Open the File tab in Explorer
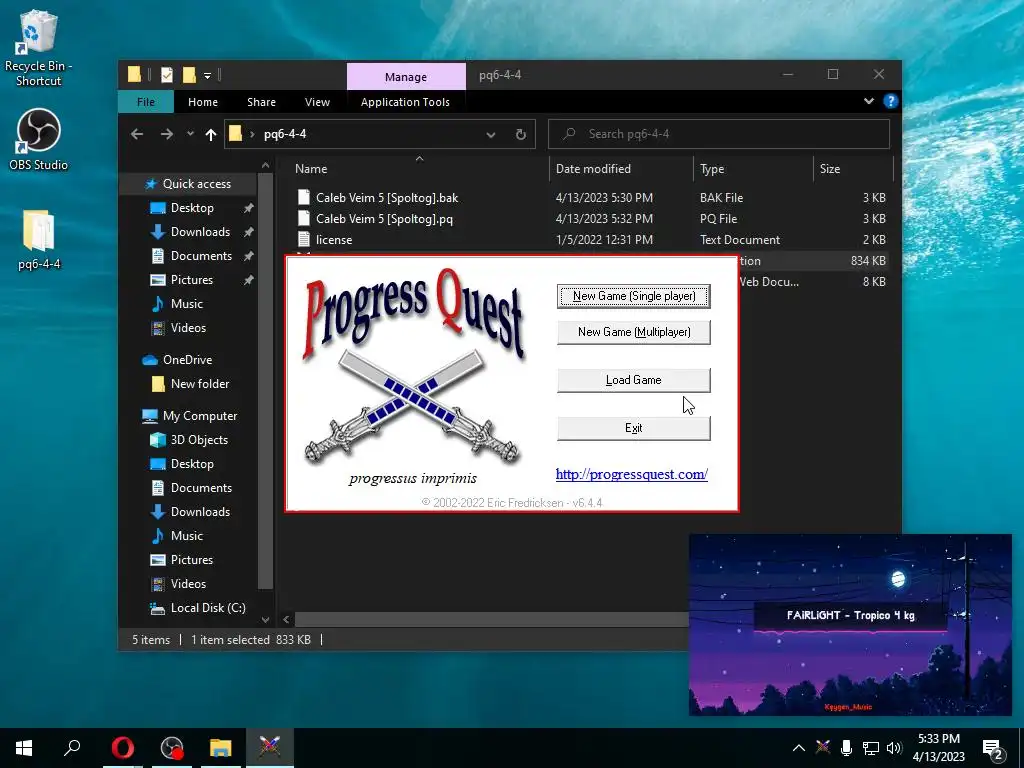Image resolution: width=1024 pixels, height=768 pixels. coord(146,102)
